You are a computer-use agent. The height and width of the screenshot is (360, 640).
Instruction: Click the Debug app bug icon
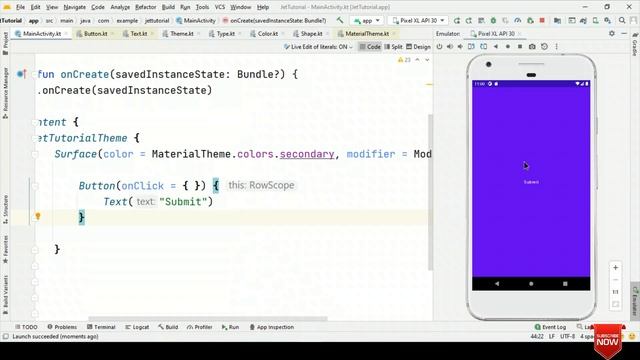tap(493, 20)
